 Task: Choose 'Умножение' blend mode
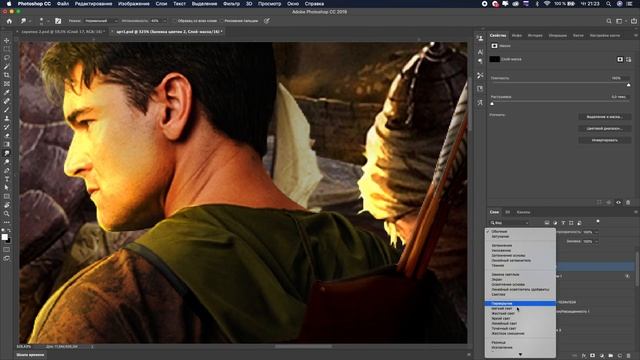(501, 251)
